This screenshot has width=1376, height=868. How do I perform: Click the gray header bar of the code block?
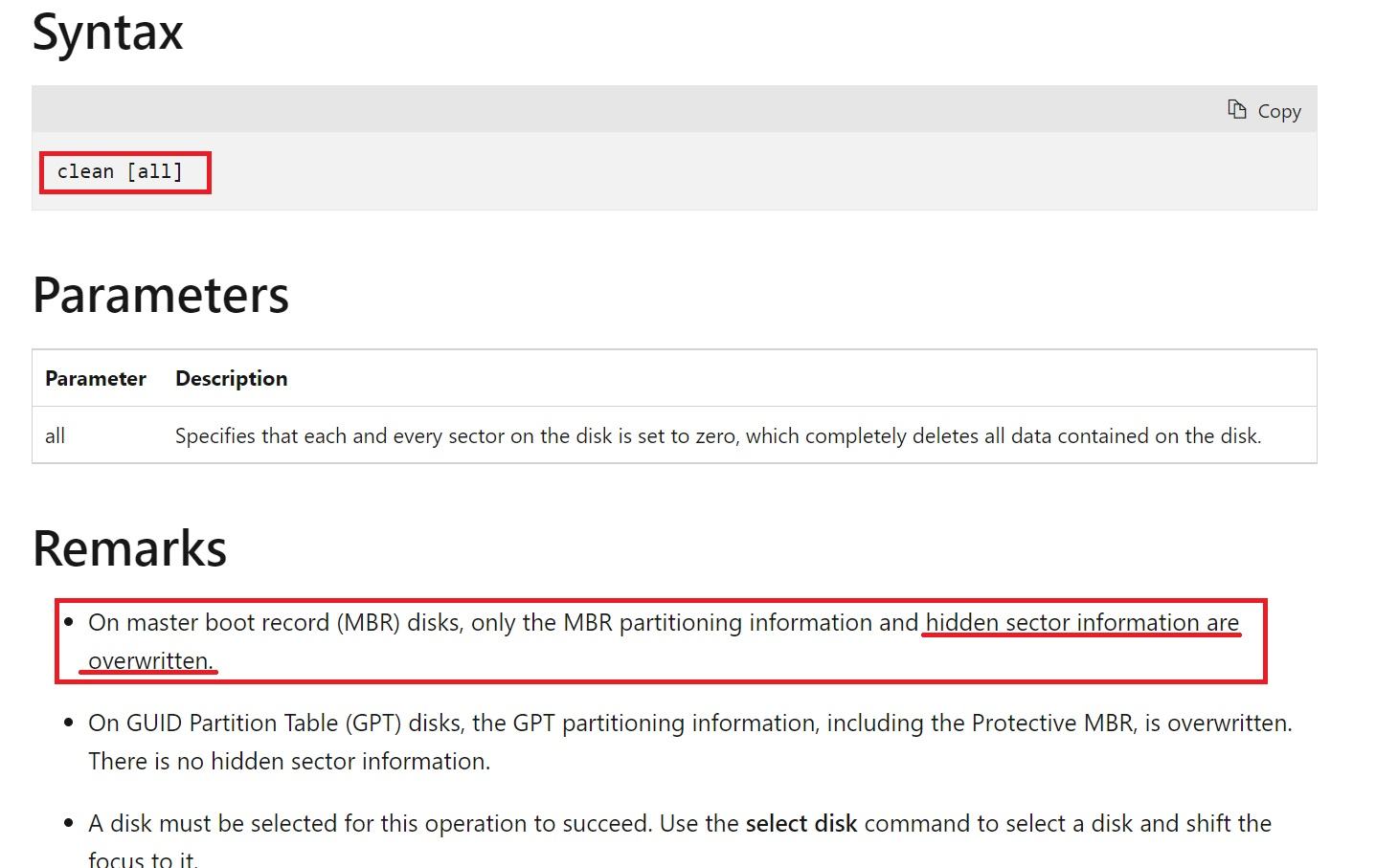[674, 109]
